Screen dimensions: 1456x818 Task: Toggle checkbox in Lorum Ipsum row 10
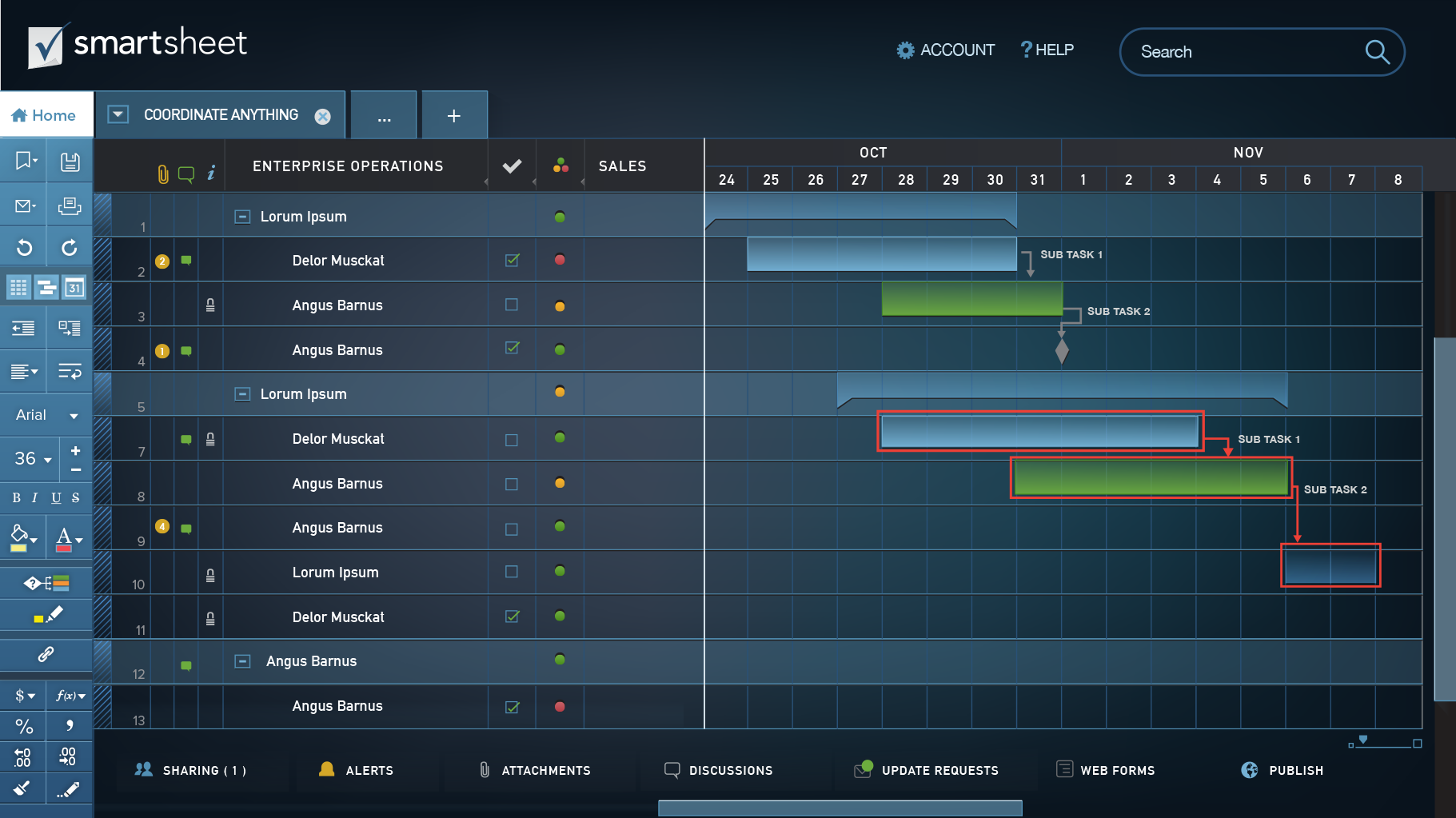pyautogui.click(x=512, y=572)
